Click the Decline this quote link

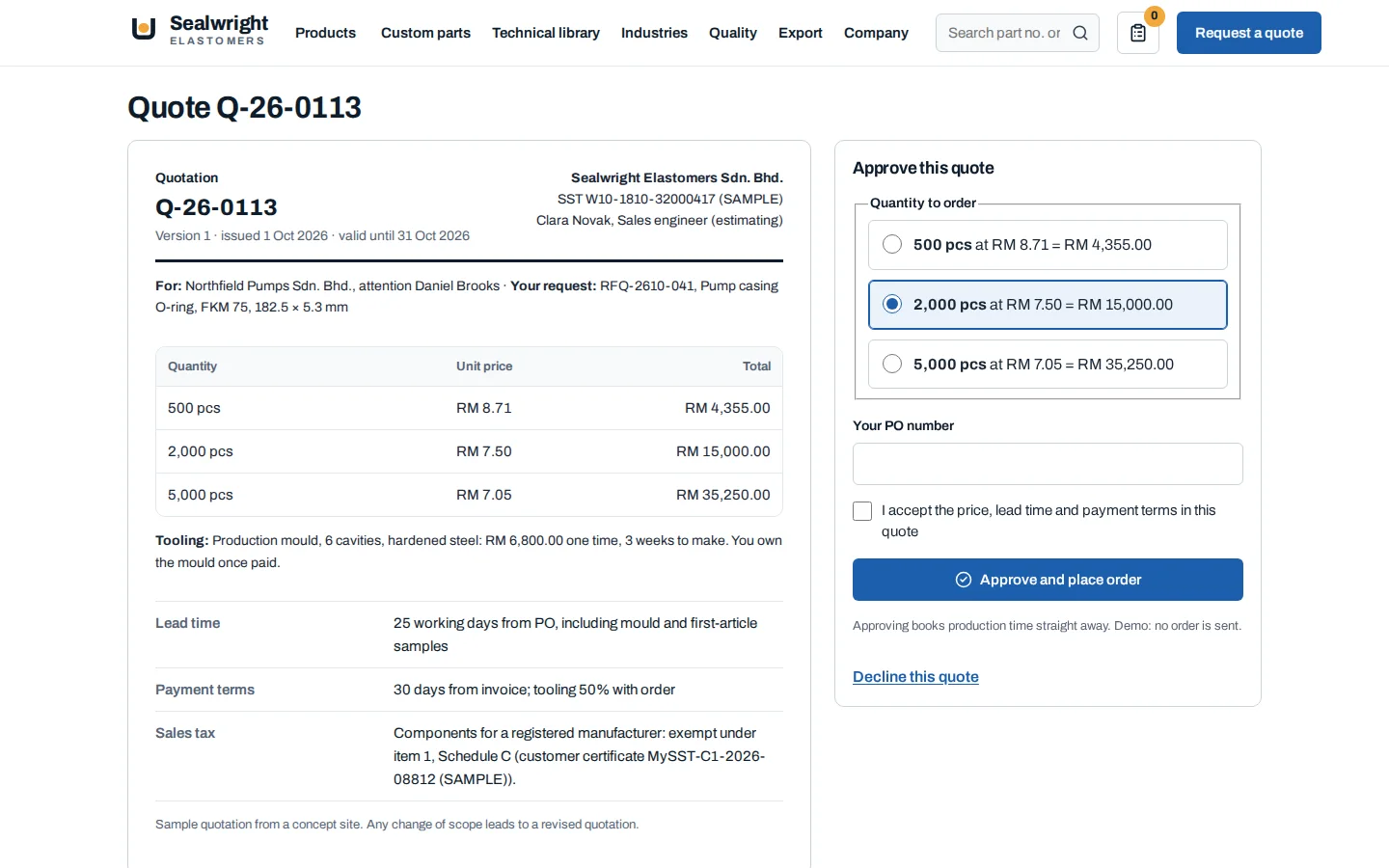[915, 677]
